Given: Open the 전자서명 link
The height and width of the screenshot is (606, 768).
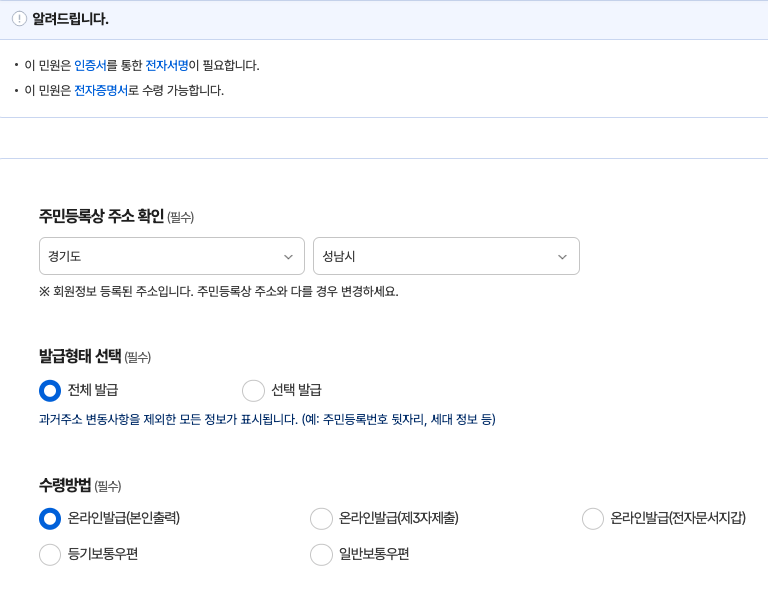Looking at the screenshot, I should tap(167, 65).
